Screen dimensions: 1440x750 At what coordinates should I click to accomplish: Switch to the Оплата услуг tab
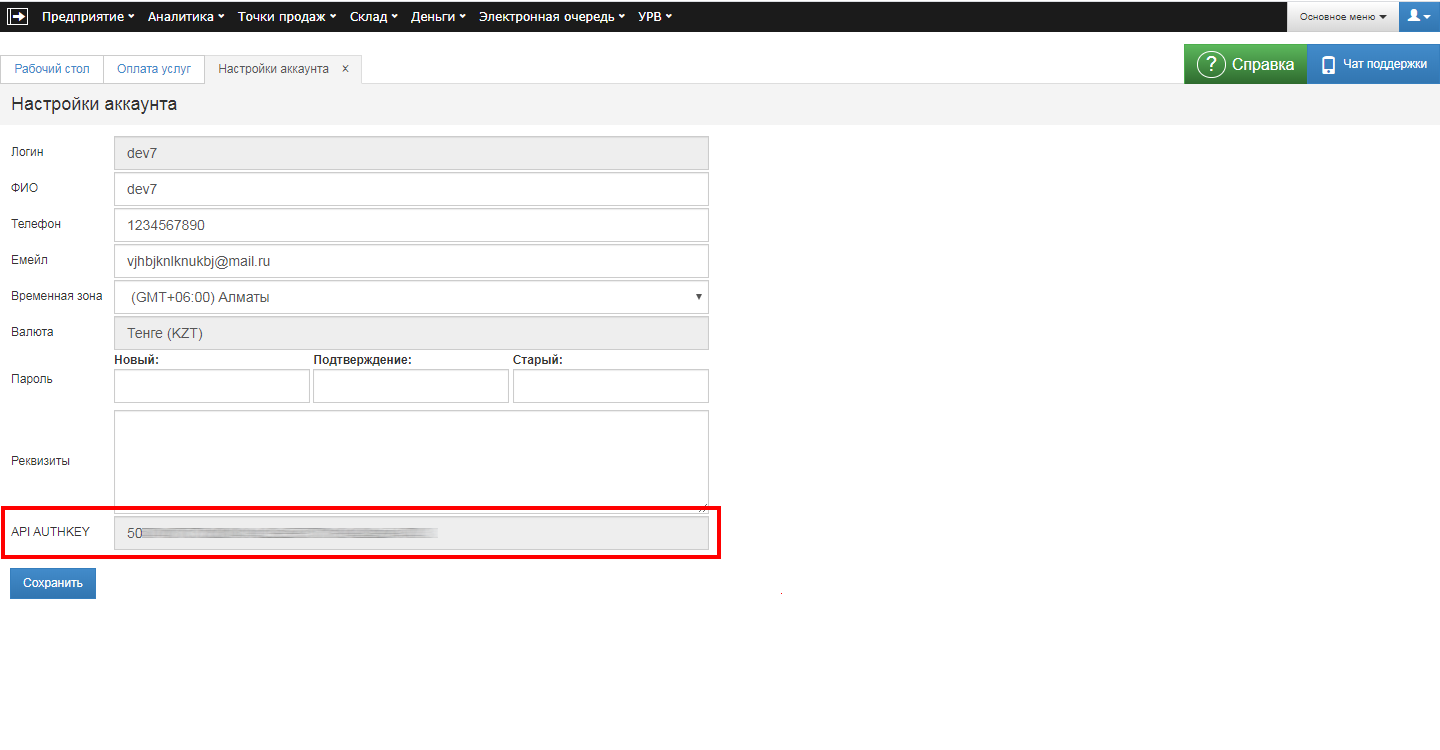[154, 69]
